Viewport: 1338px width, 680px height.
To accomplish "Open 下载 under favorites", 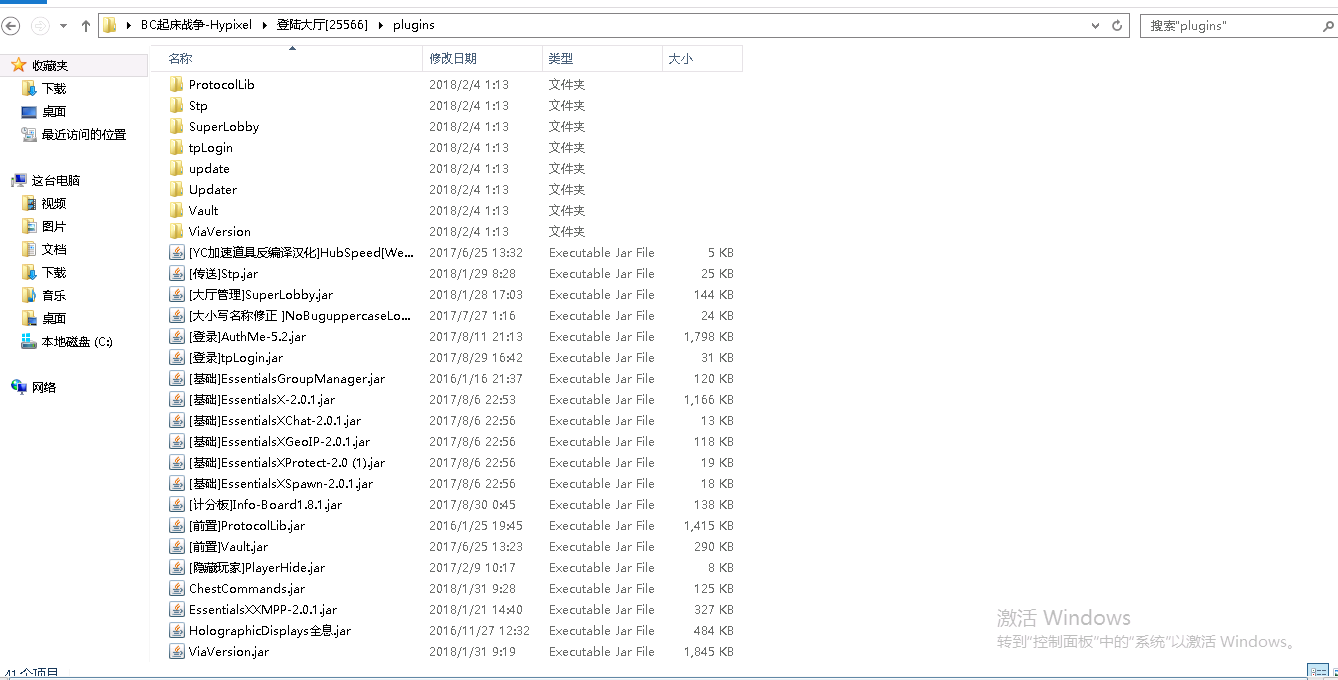I will (x=54, y=88).
